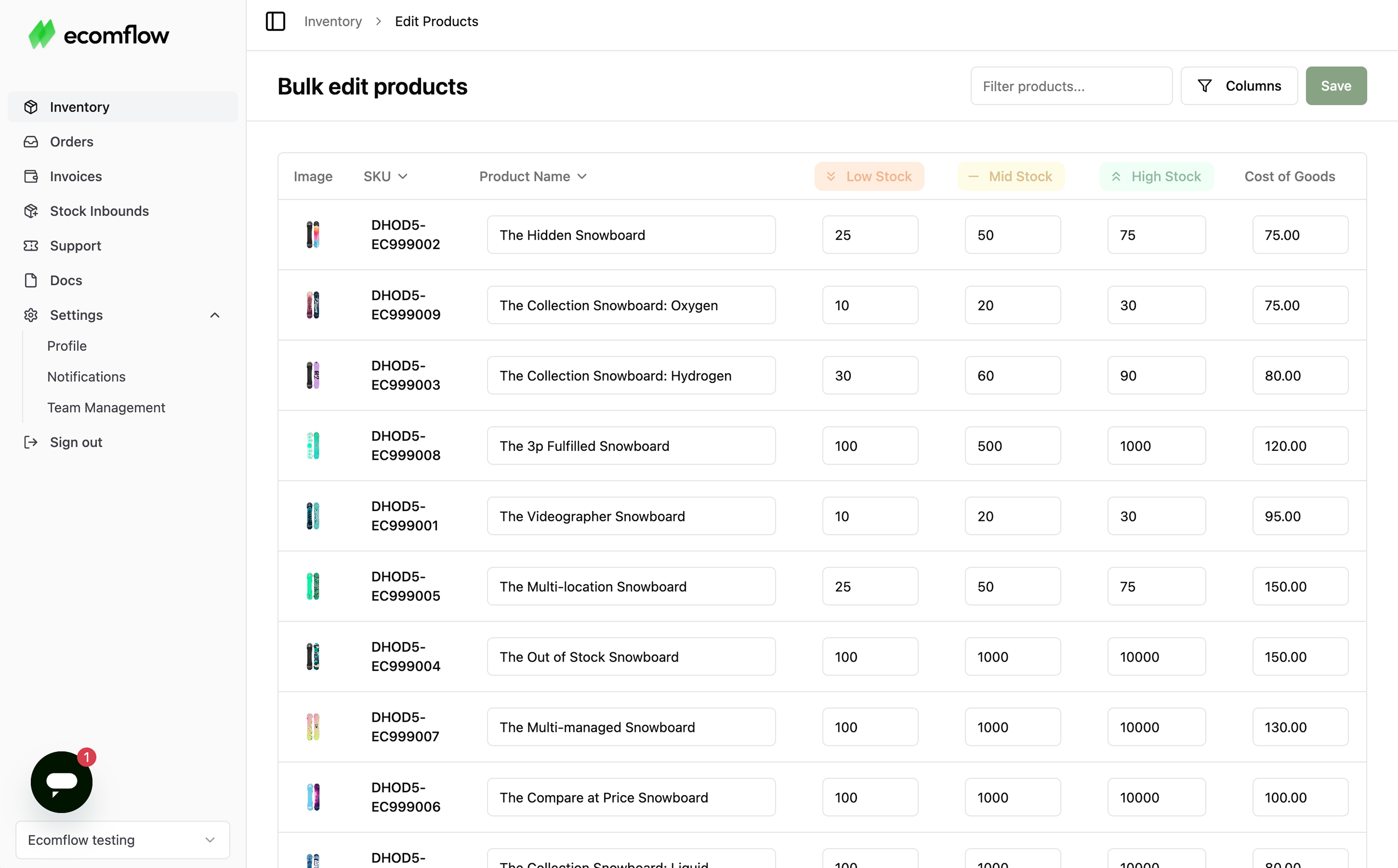Open the Team Management settings page
The height and width of the screenshot is (868, 1398).
(106, 407)
